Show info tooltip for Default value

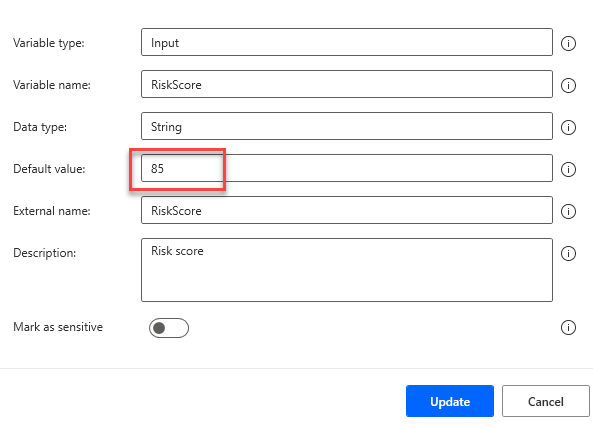(x=568, y=169)
